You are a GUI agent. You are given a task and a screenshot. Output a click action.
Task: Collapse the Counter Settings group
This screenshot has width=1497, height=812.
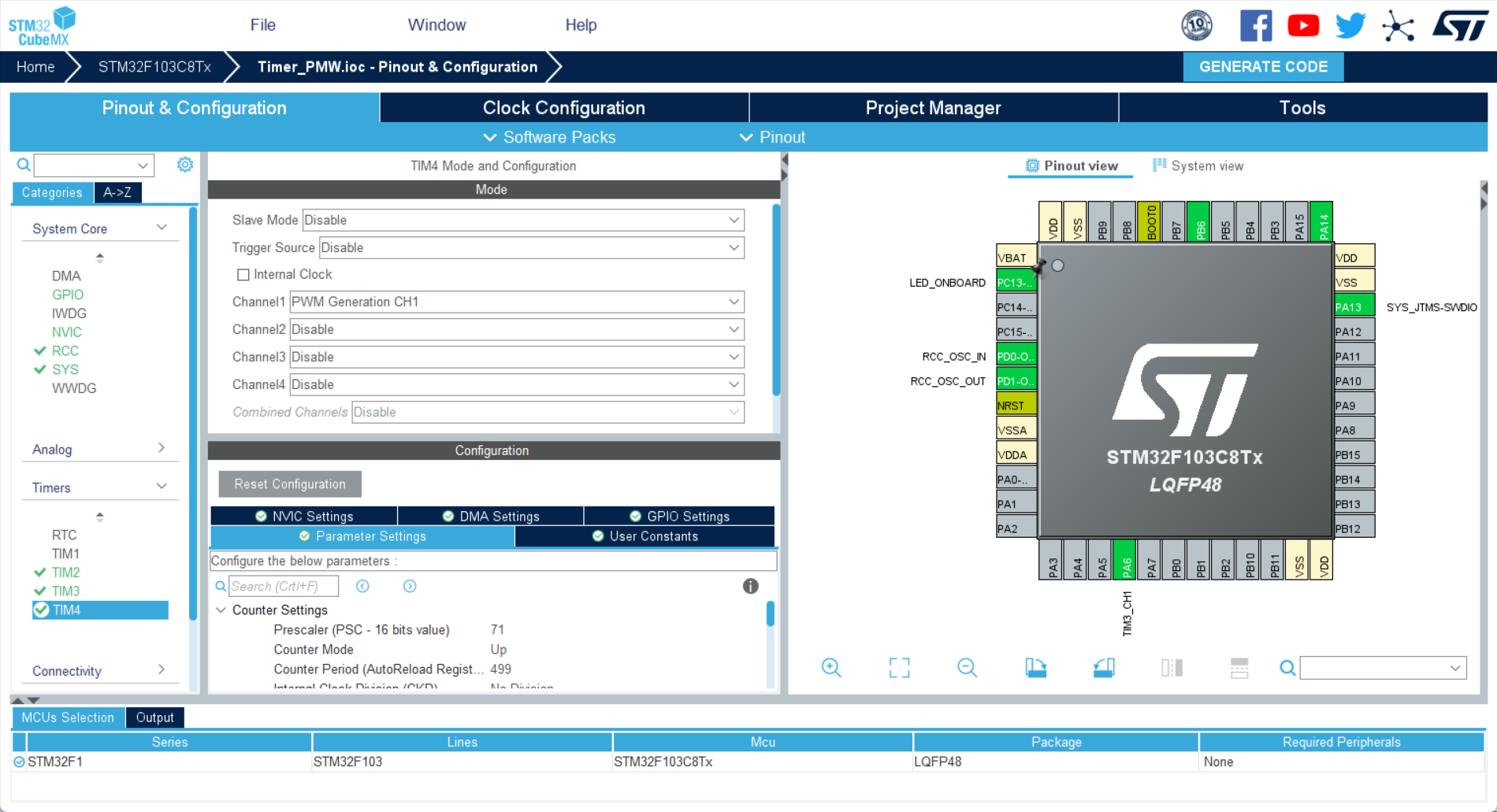221,610
